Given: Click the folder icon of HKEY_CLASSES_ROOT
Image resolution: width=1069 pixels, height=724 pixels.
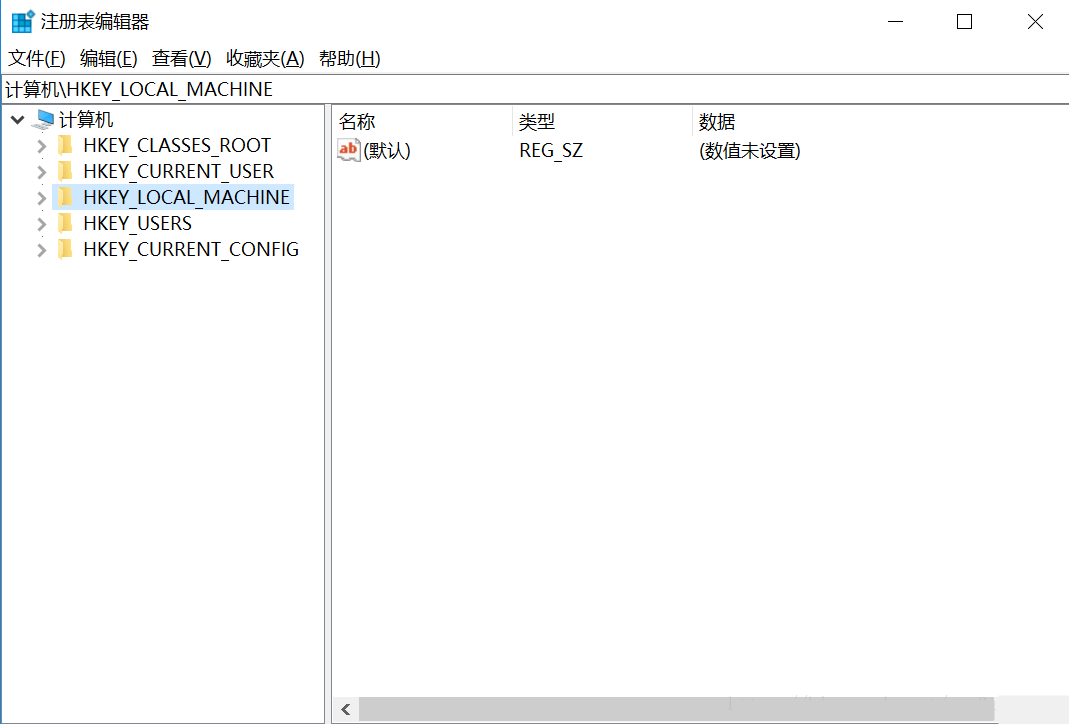Looking at the screenshot, I should [x=64, y=144].
